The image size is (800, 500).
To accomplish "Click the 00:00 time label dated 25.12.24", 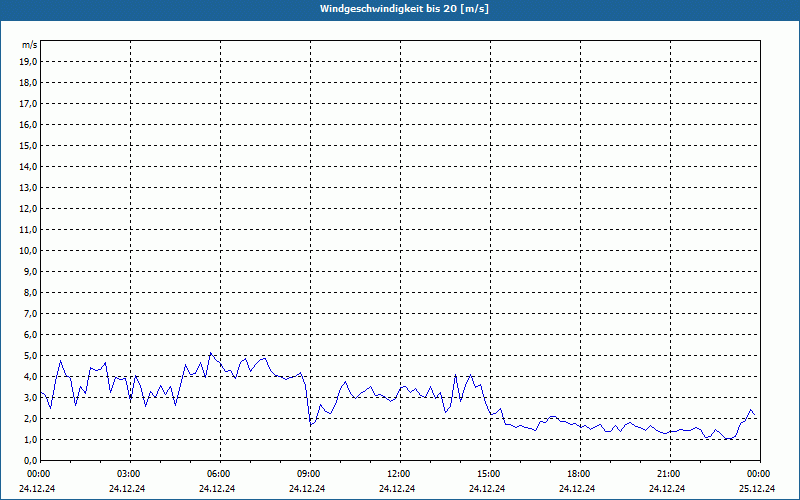I will (x=758, y=474).
